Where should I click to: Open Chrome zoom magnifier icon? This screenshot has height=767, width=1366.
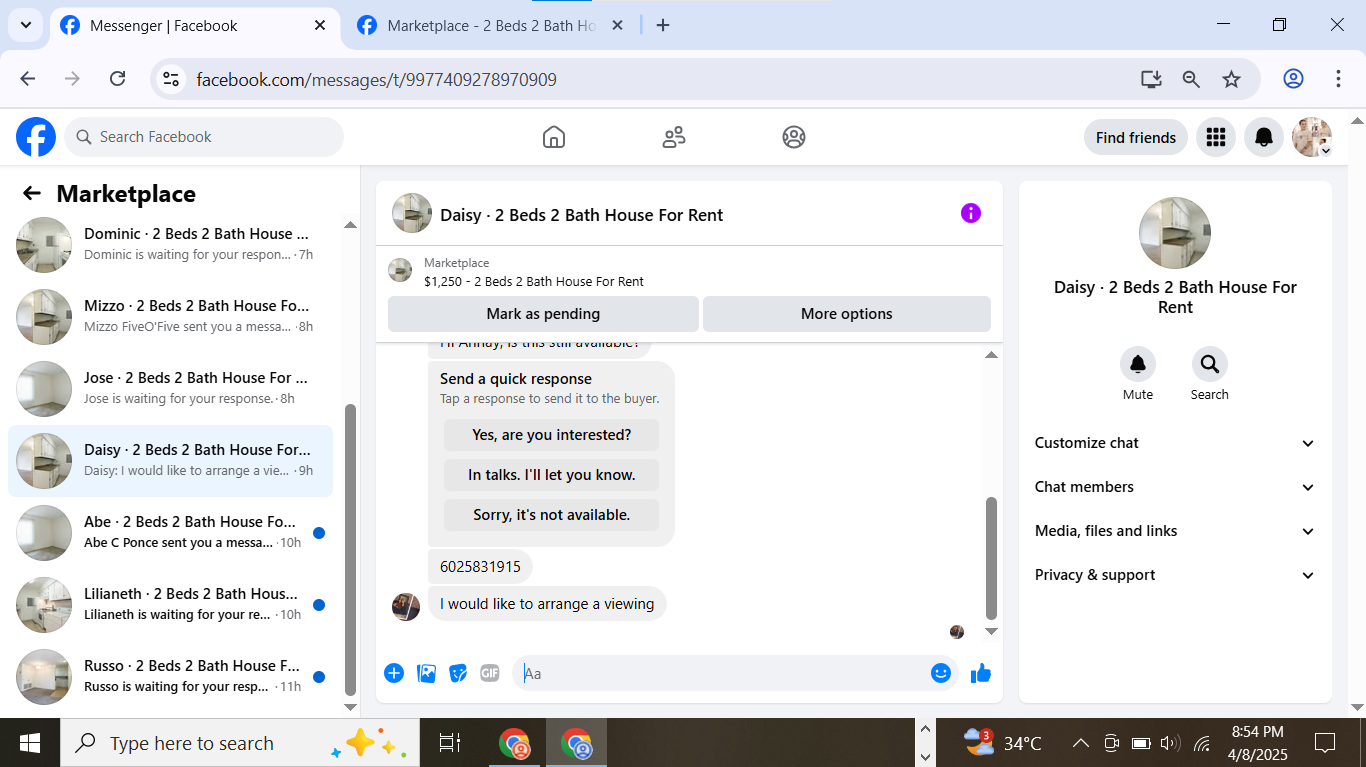(1191, 79)
